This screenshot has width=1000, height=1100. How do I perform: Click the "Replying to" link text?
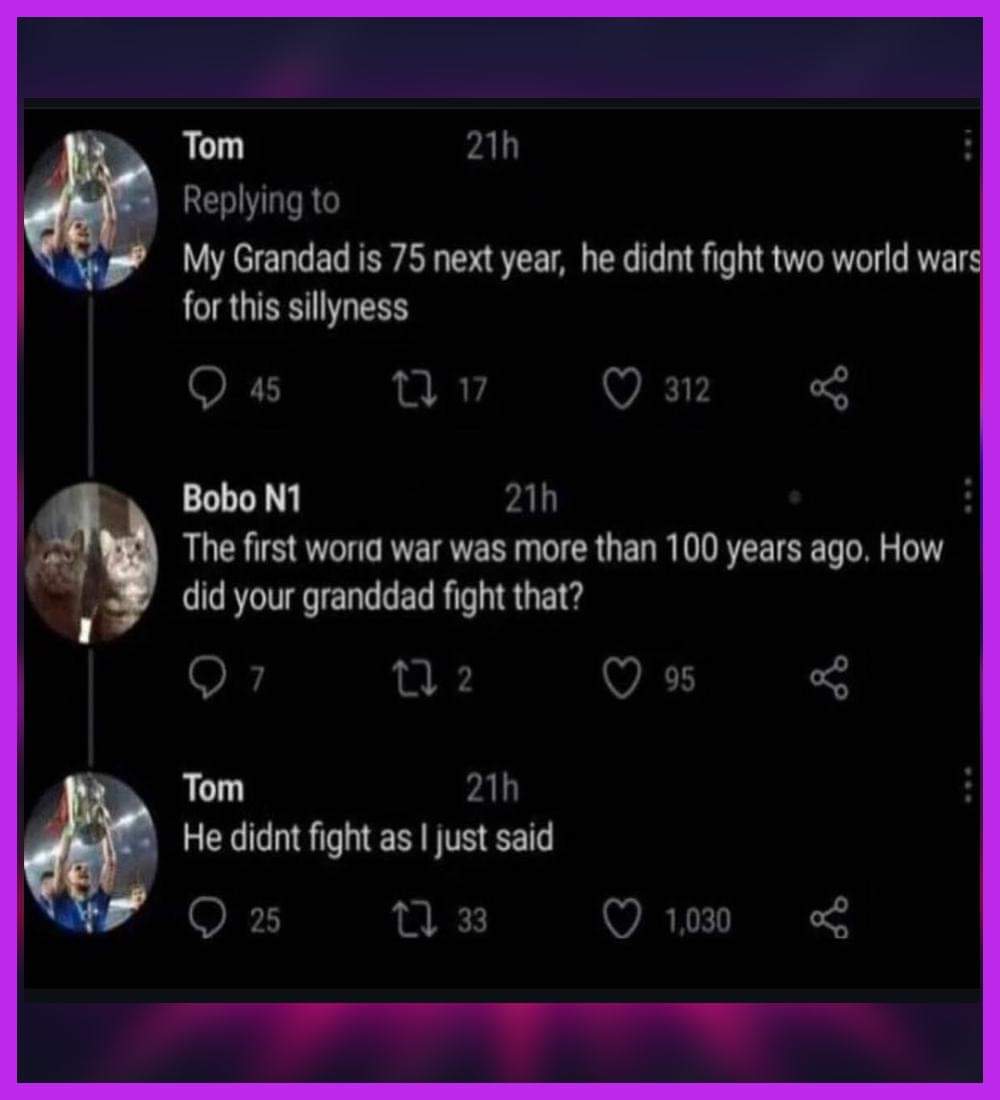(261, 201)
